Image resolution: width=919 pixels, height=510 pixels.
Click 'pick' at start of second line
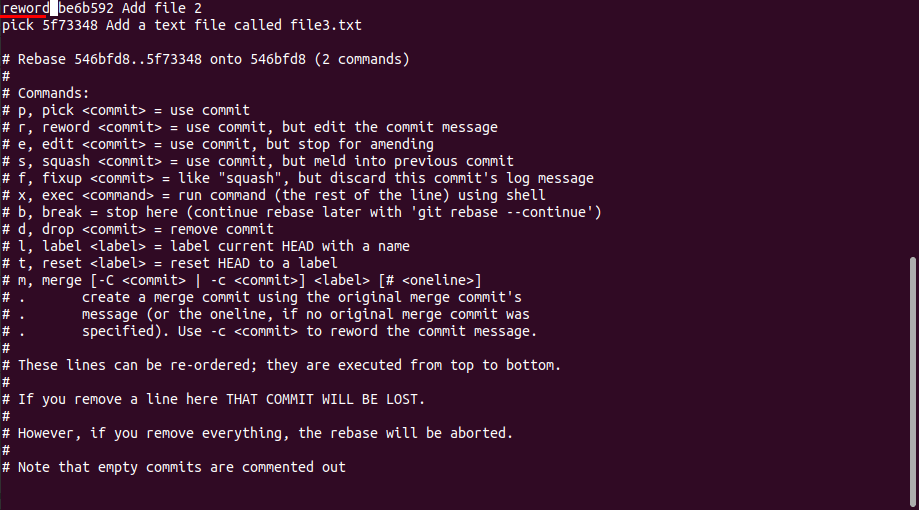tap(18, 25)
